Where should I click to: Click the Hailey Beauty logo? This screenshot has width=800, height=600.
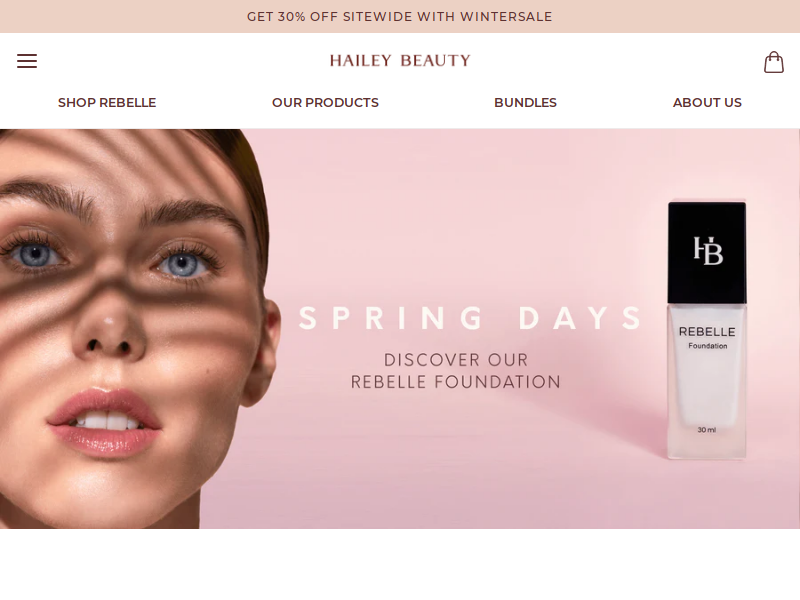point(400,61)
